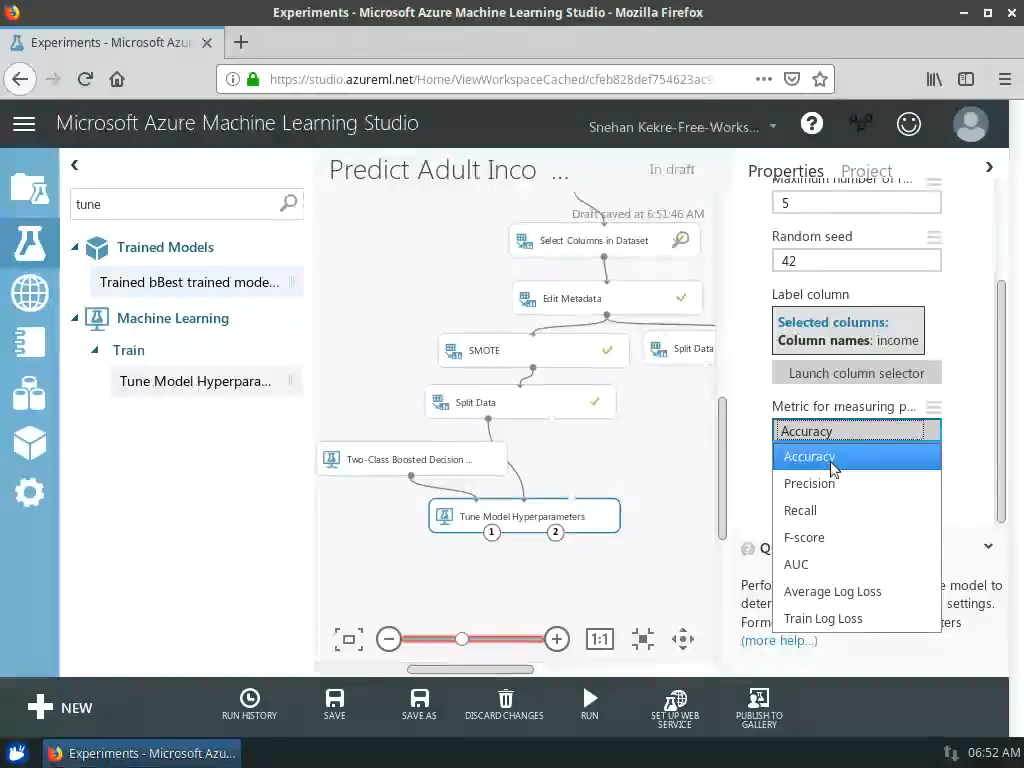The width and height of the screenshot is (1024, 768).
Task: Click Firefox taskbar entry for Experiments
Action: tap(142, 753)
